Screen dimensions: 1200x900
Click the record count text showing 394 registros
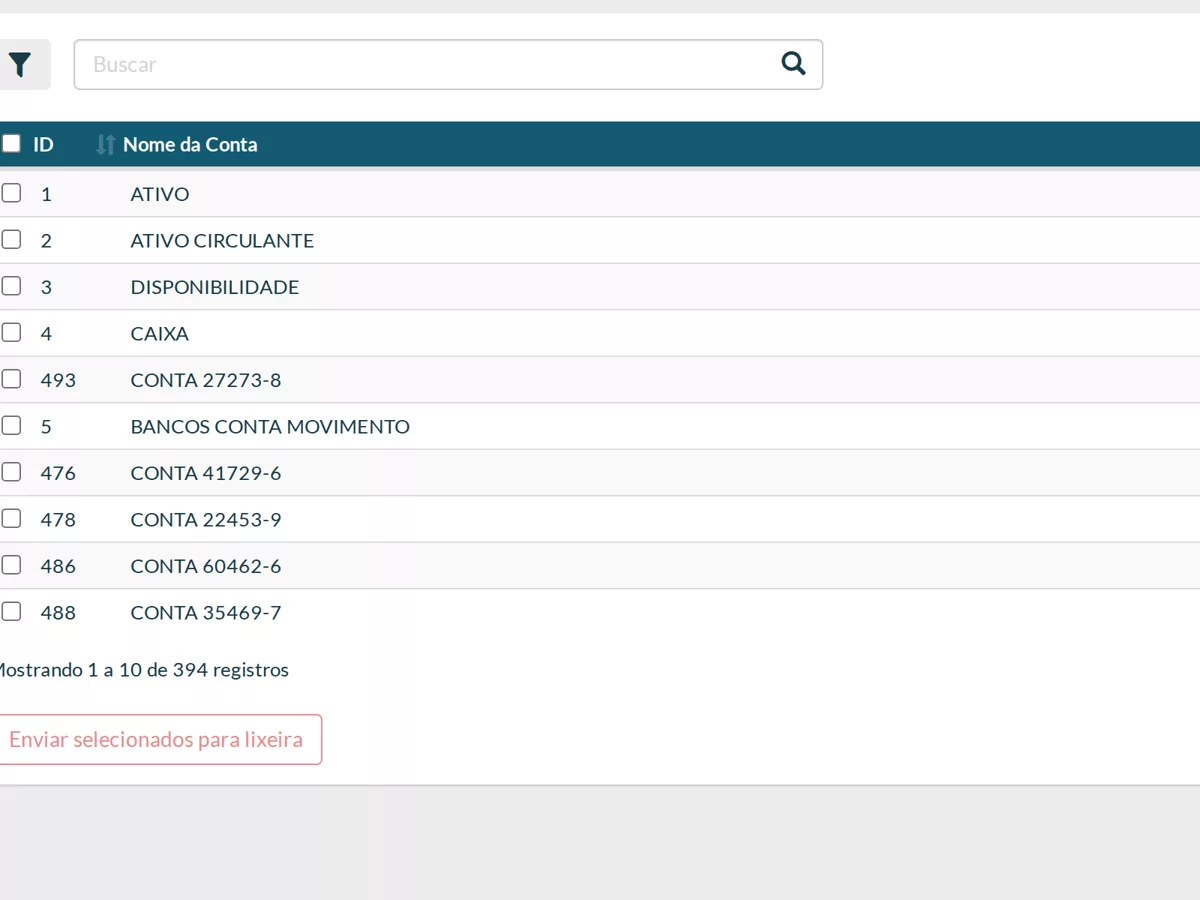coord(143,670)
